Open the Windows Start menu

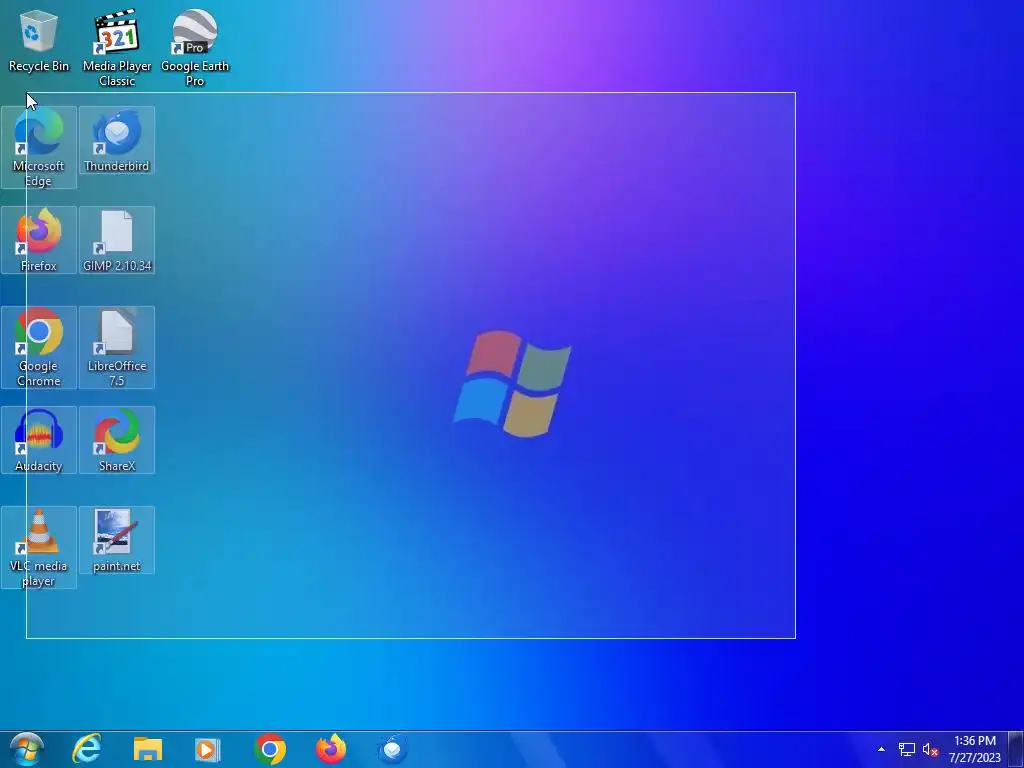(x=27, y=749)
